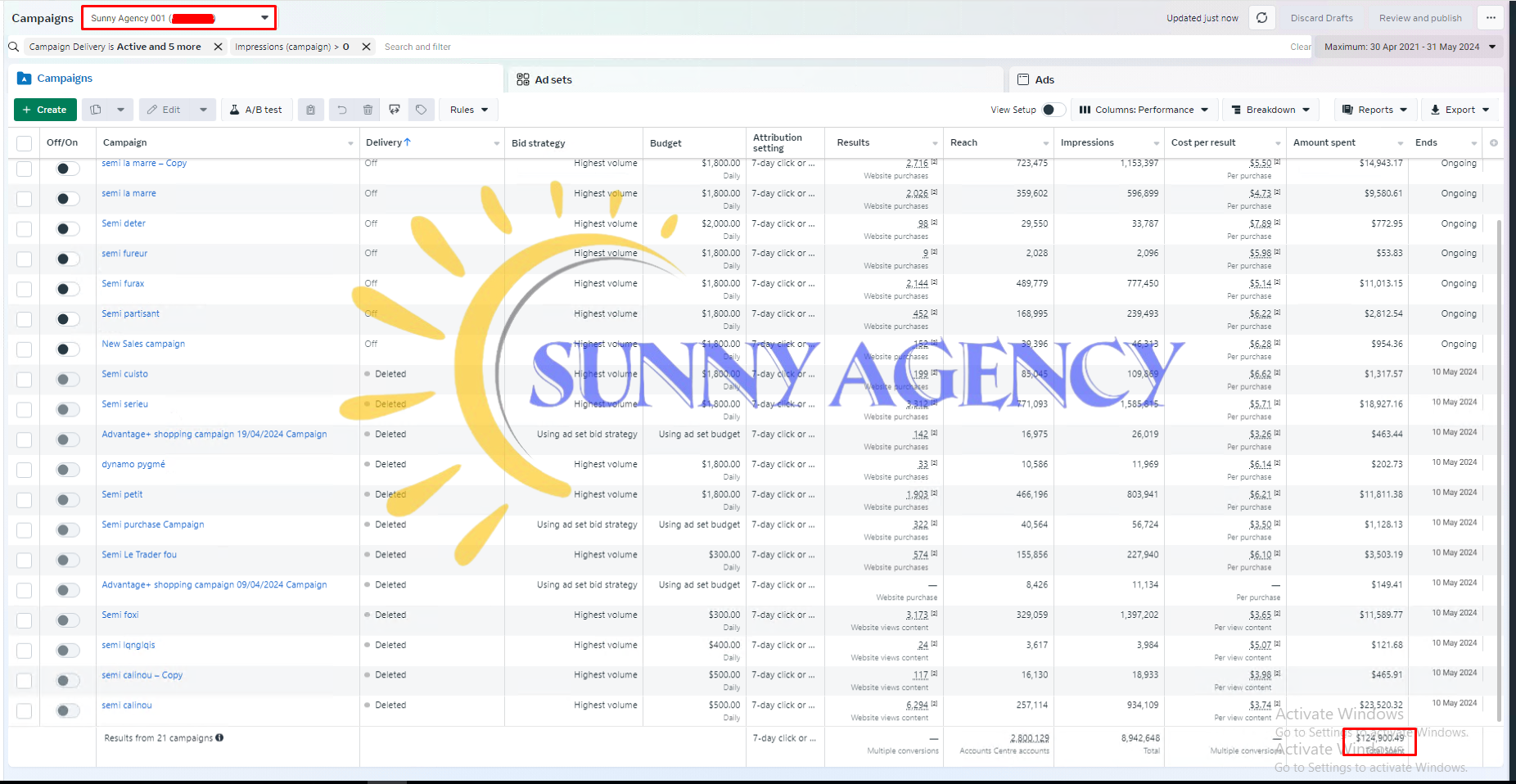Screen dimensions: 1516x784
Task: Click the tag label icon in toolbar
Action: [x=421, y=110]
